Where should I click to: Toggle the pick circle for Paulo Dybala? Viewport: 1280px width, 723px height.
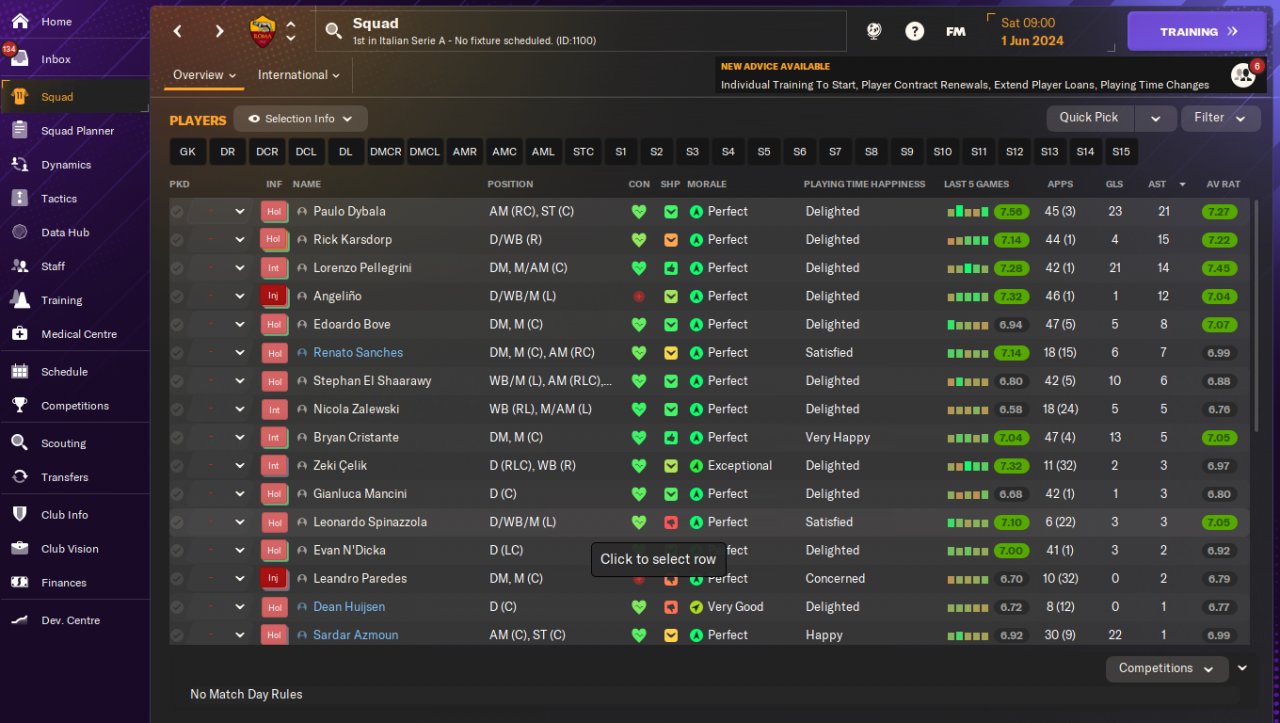click(177, 212)
